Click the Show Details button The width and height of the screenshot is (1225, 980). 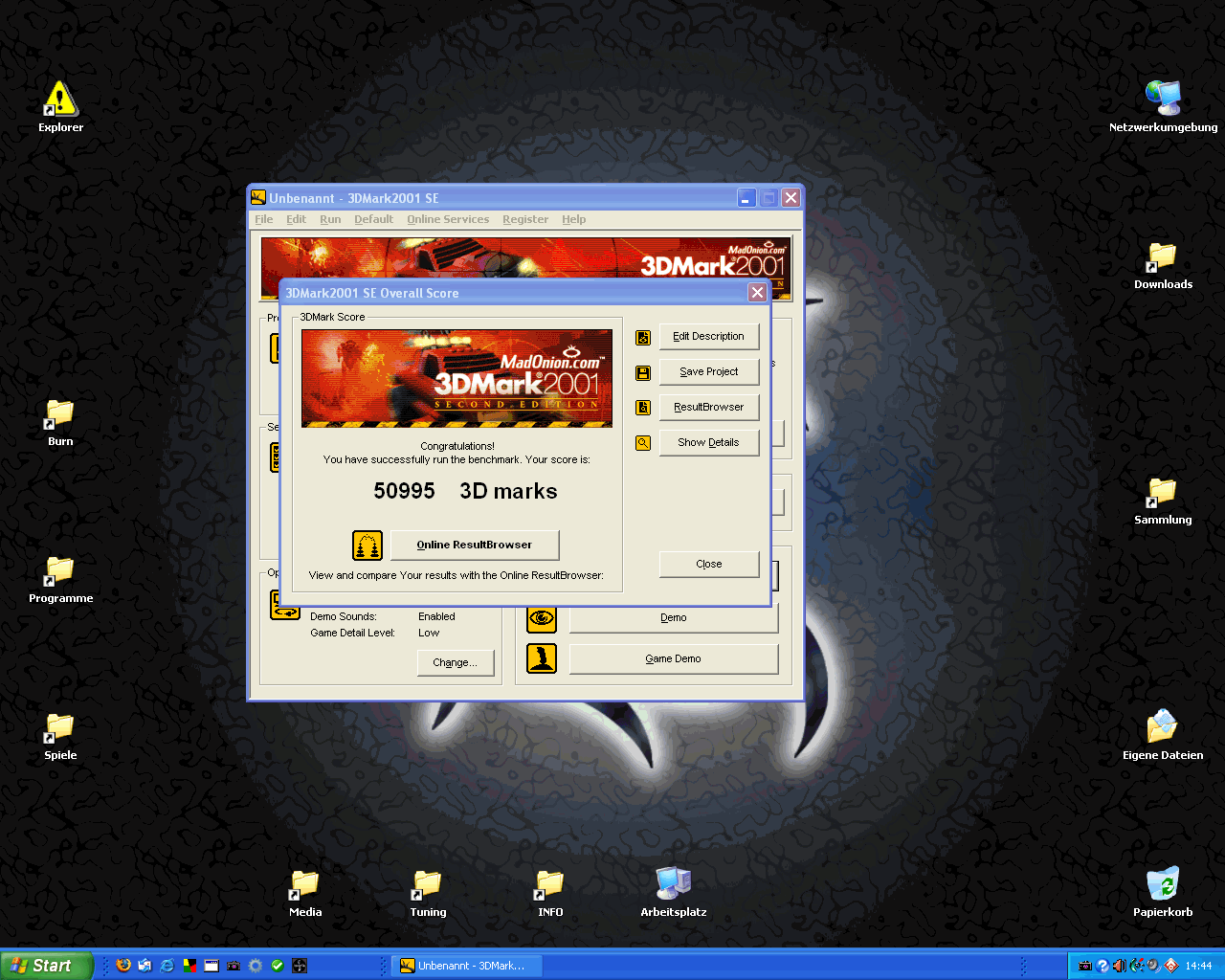[709, 443]
